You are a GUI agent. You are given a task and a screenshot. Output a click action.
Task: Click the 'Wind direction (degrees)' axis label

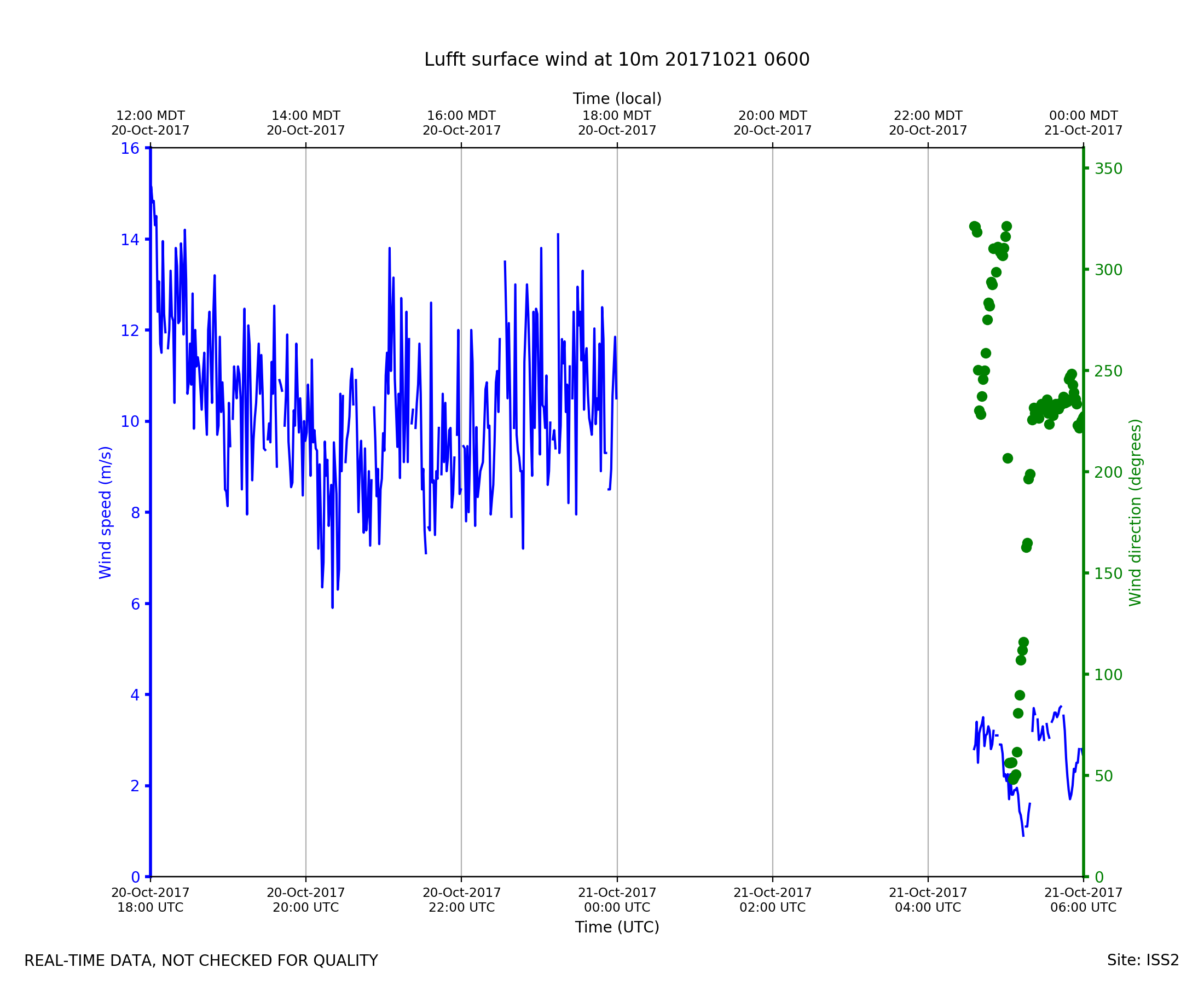(x=1135, y=512)
